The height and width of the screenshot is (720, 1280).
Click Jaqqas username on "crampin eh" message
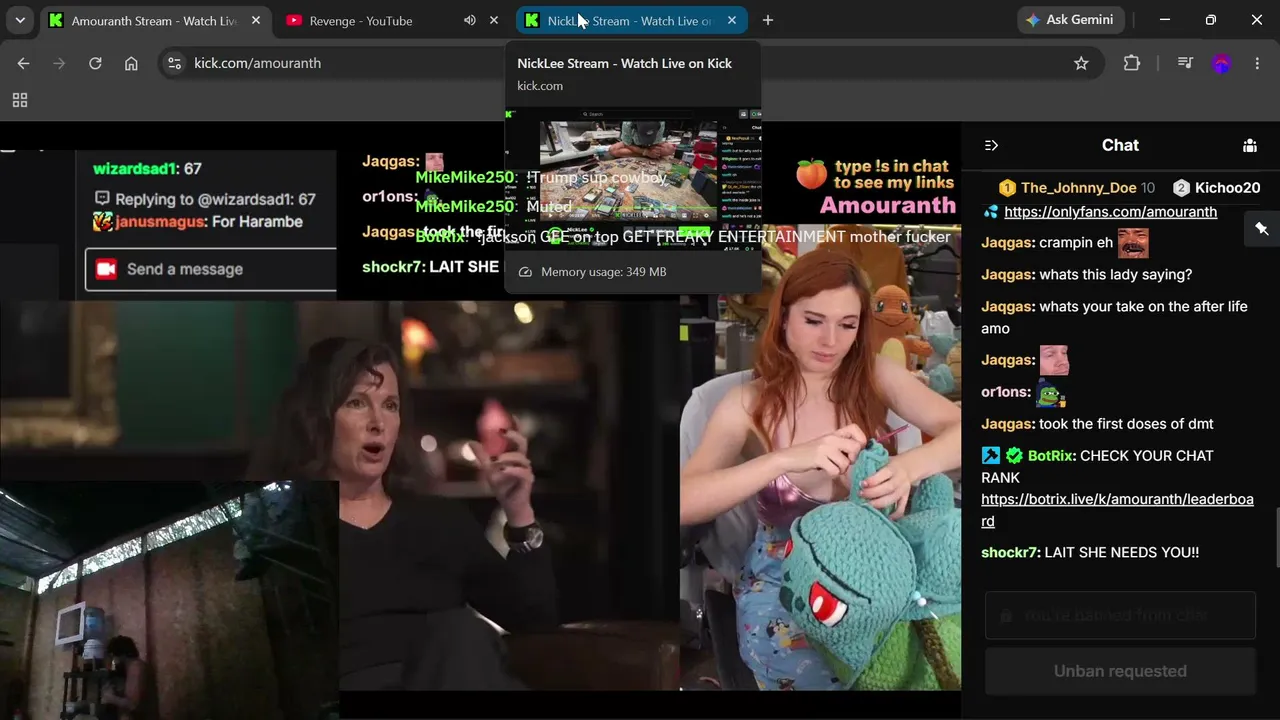[x=1008, y=243]
